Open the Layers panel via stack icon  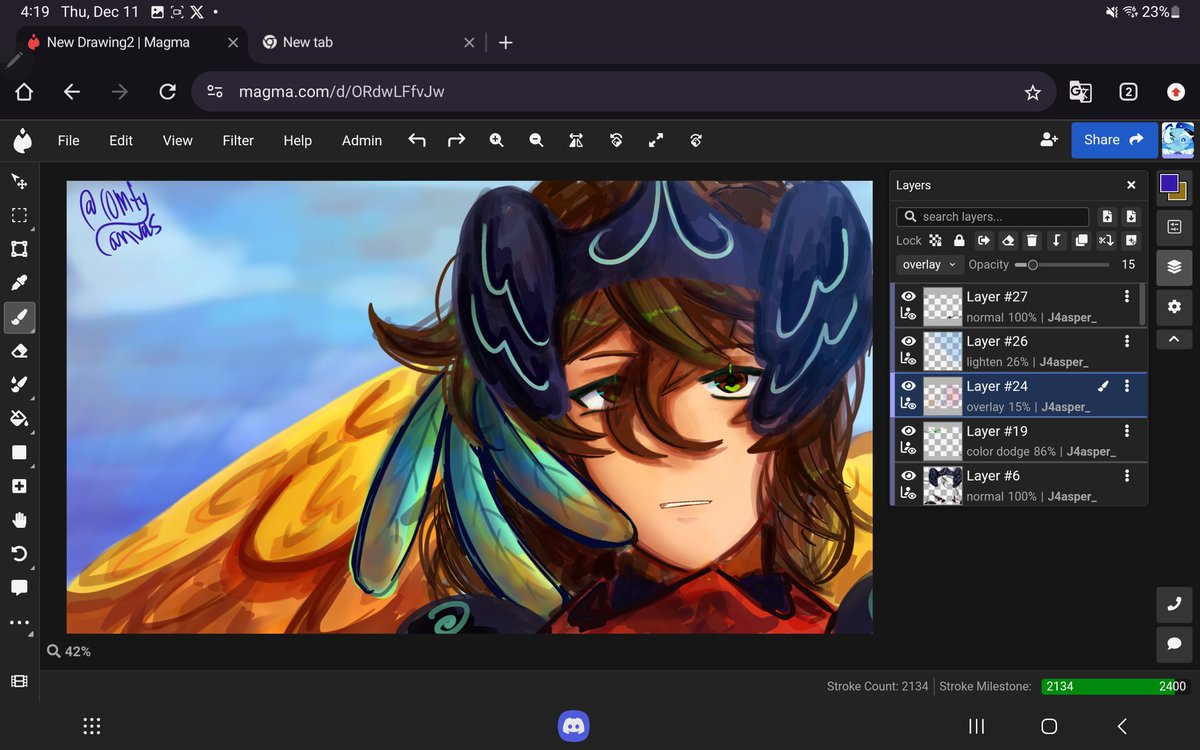pos(1175,267)
